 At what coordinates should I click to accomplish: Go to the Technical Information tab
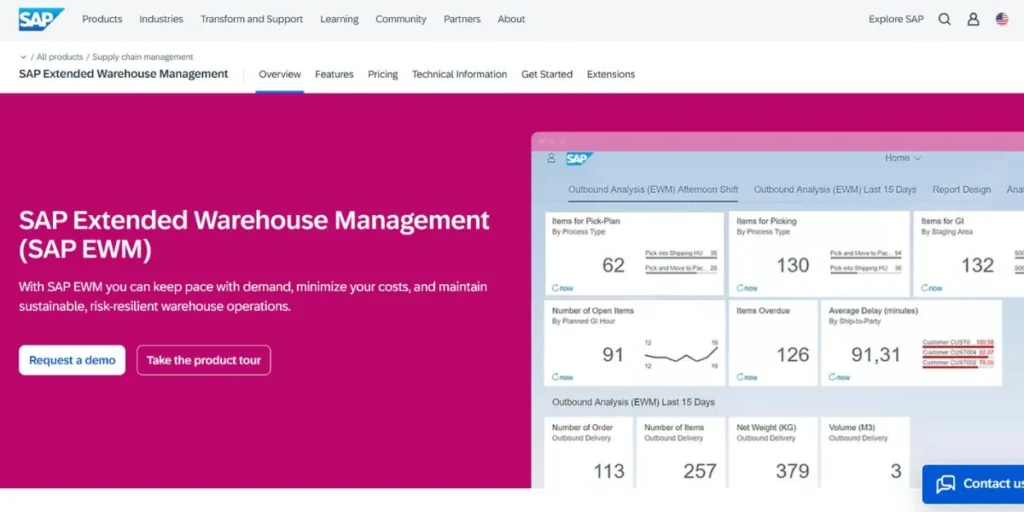click(x=459, y=74)
